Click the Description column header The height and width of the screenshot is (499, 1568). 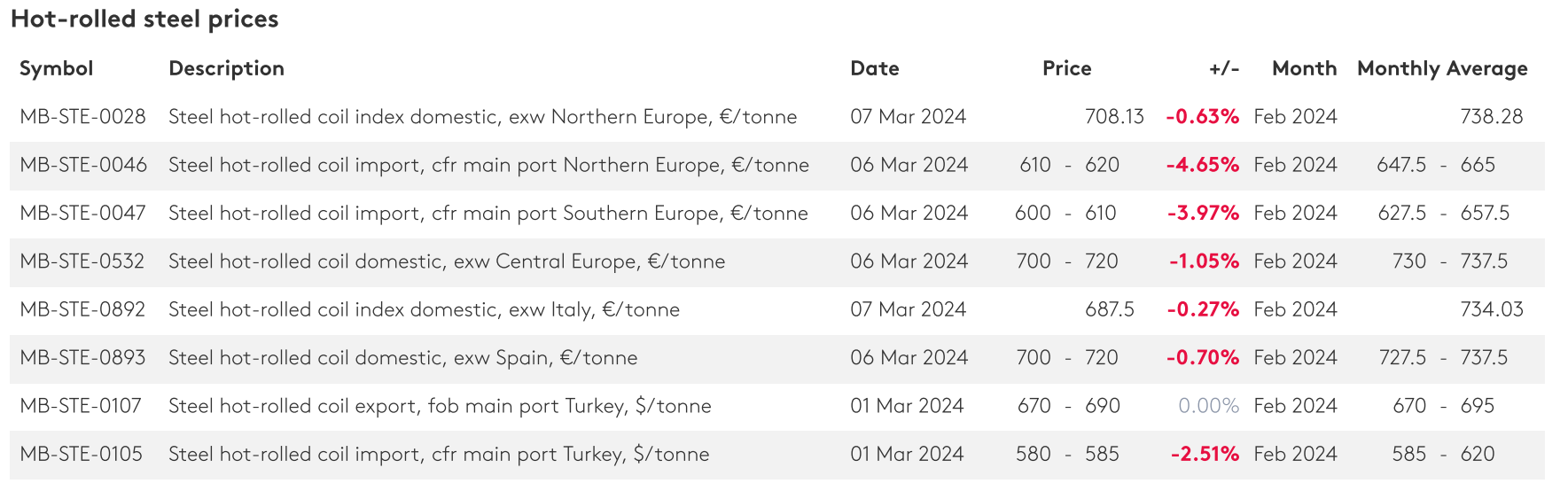click(x=226, y=69)
